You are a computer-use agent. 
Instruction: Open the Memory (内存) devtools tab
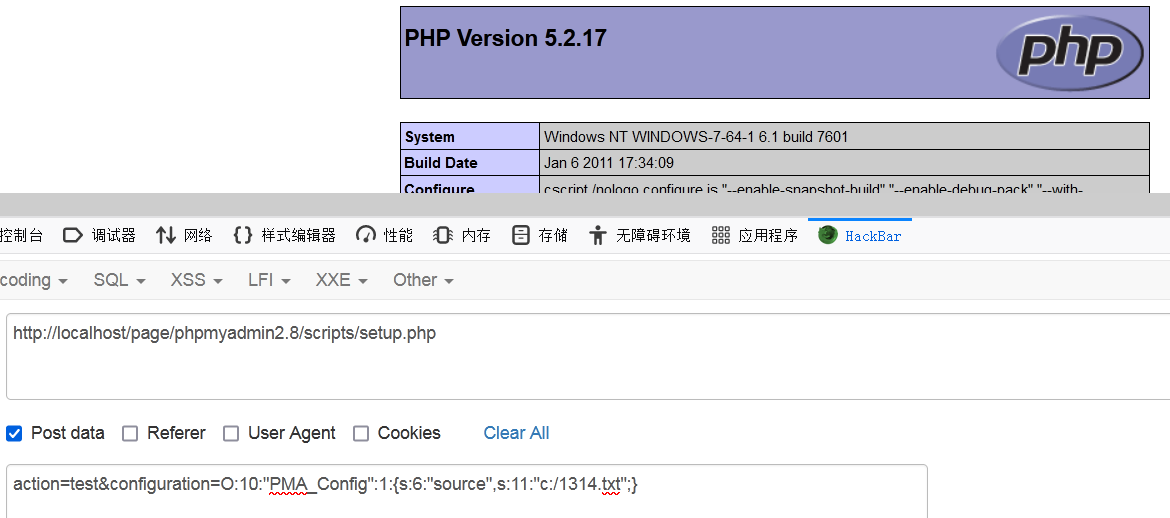click(462, 236)
